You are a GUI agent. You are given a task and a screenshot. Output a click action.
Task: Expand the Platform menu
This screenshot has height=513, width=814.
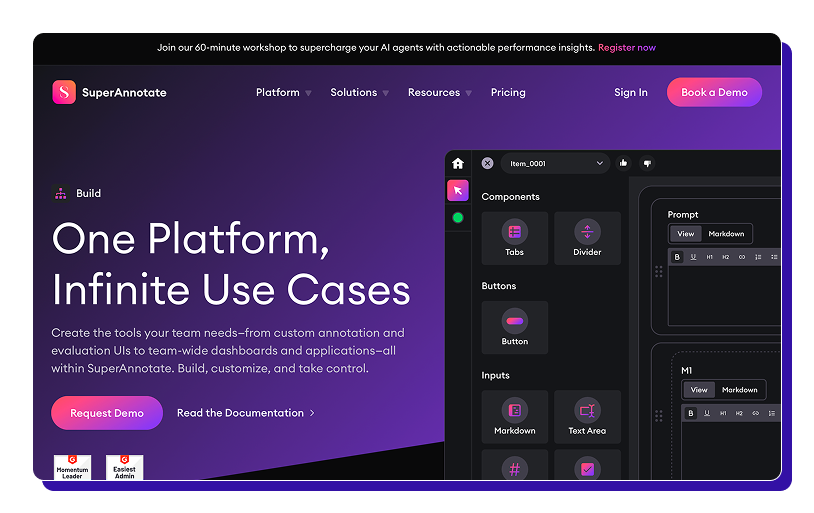tap(283, 92)
